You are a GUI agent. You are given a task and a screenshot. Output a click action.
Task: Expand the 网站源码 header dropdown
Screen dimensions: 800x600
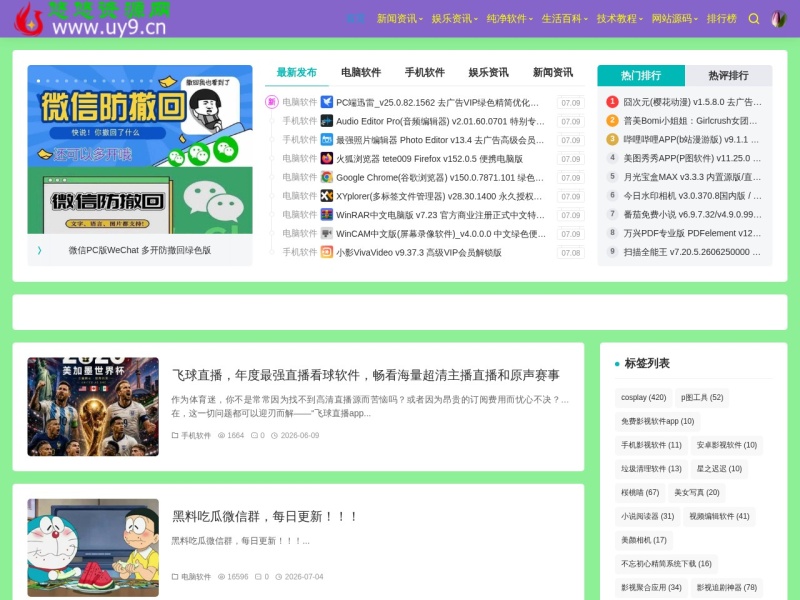674,19
